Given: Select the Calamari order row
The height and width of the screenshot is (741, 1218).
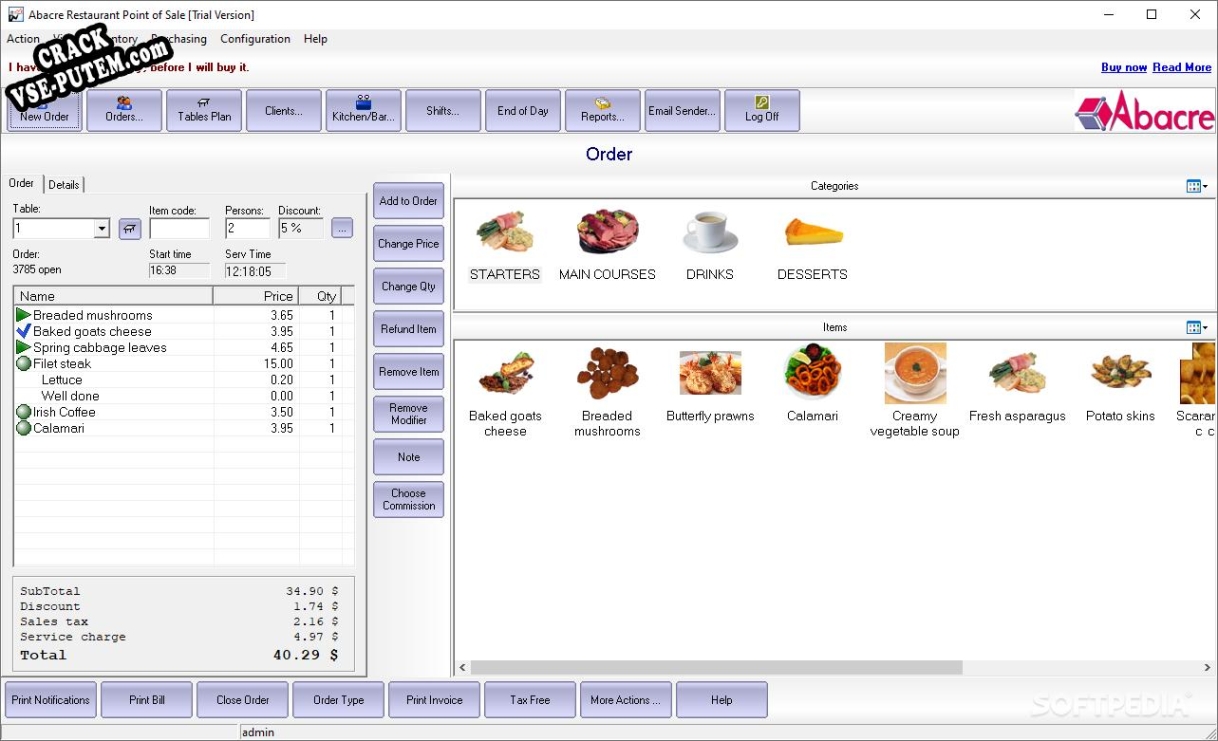Looking at the screenshot, I should pos(184,428).
